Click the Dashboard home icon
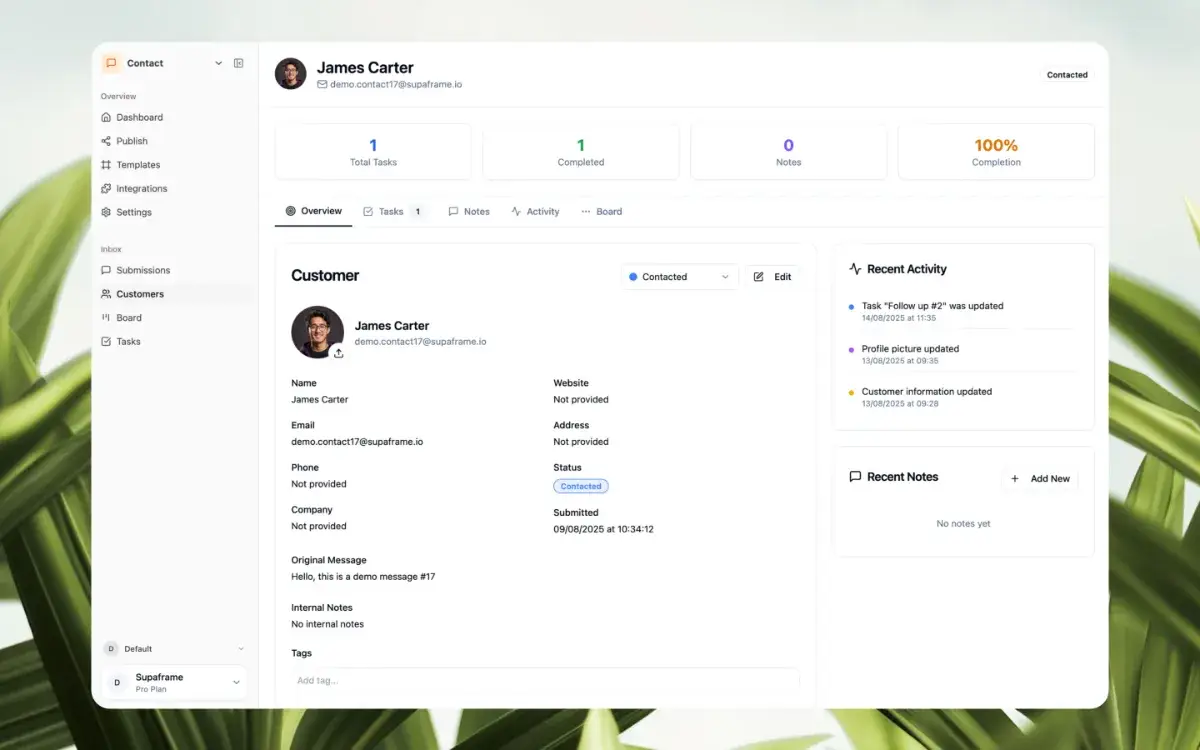Screen dimensions: 1200x750 [106, 117]
